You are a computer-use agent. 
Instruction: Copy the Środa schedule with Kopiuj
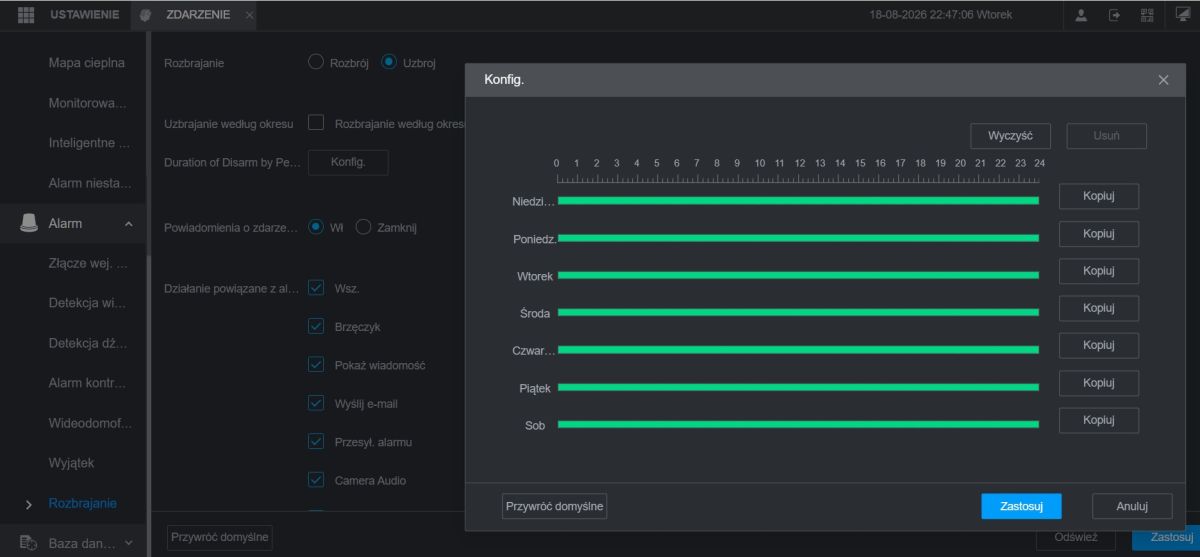1098,308
